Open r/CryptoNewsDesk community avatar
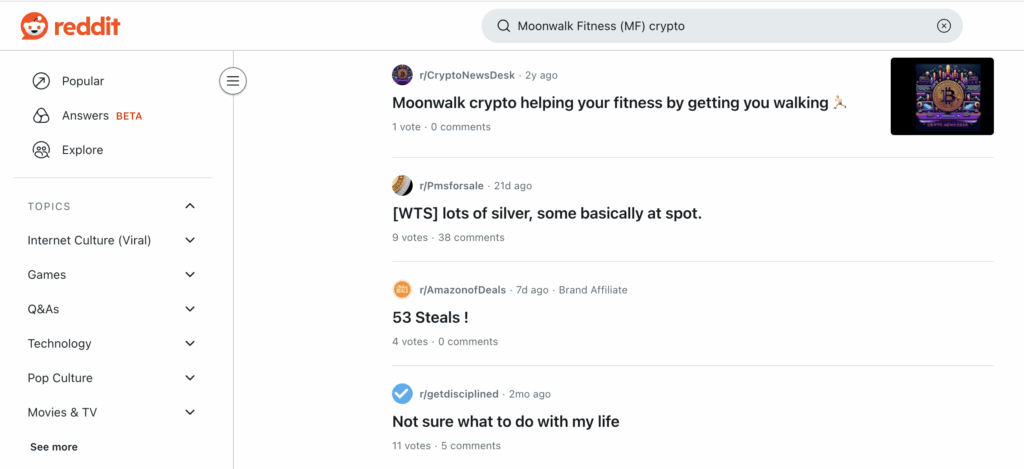The width and height of the screenshot is (1024, 469). pos(402,75)
